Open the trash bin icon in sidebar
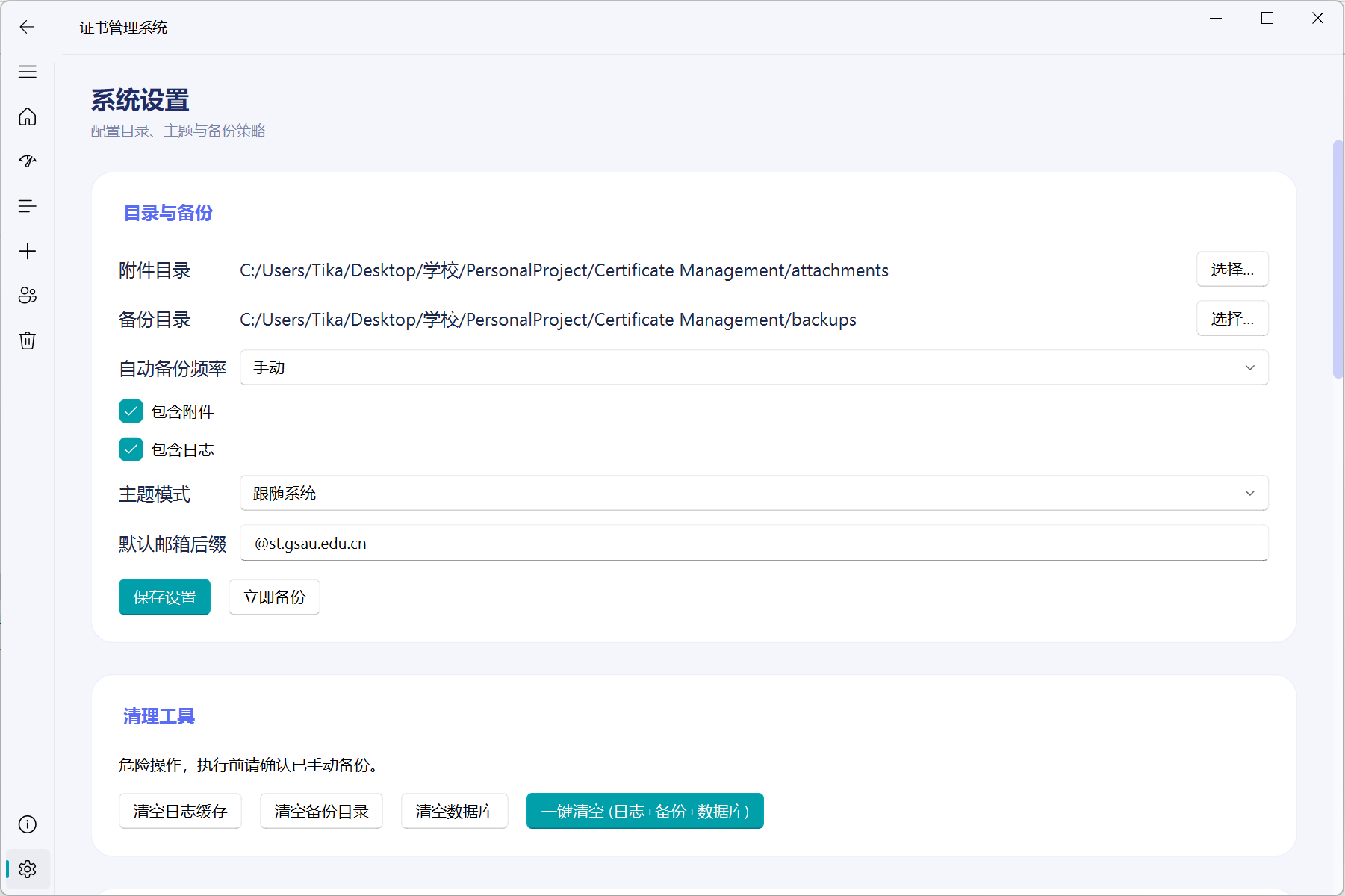The width and height of the screenshot is (1345, 896). pyautogui.click(x=28, y=340)
